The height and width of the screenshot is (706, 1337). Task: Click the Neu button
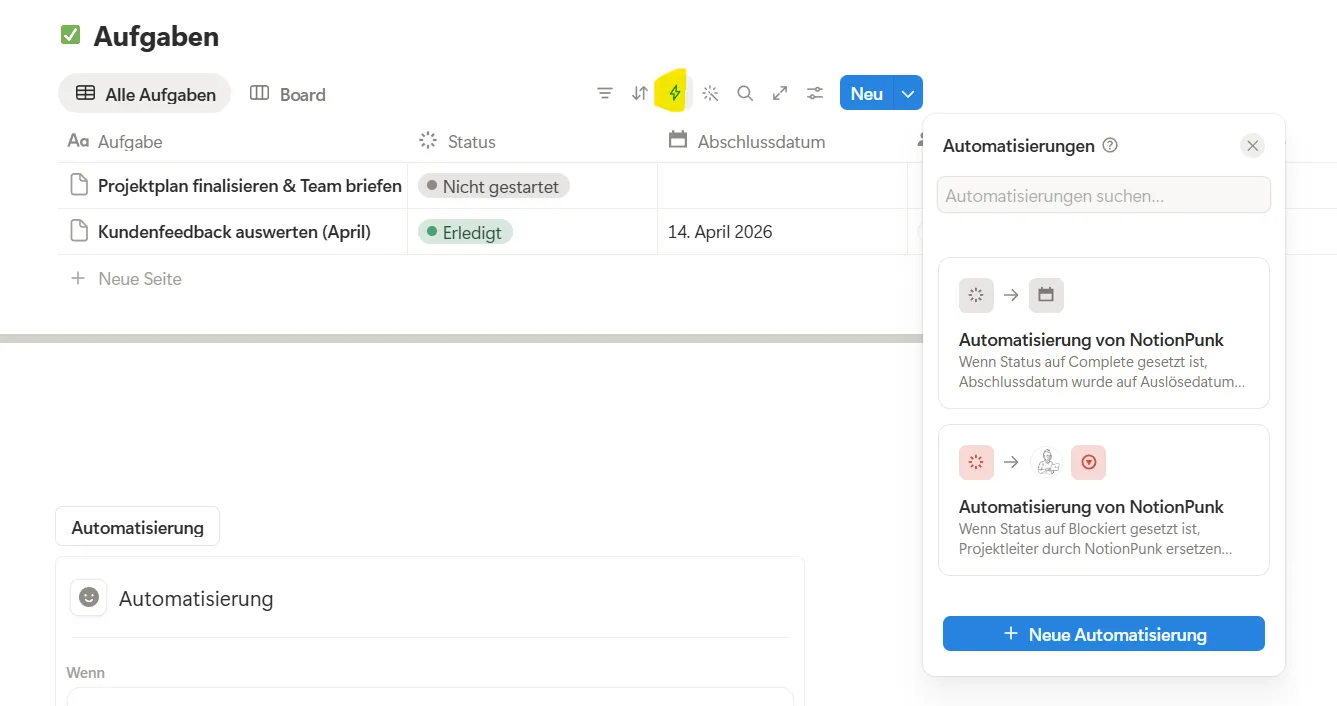coord(867,93)
